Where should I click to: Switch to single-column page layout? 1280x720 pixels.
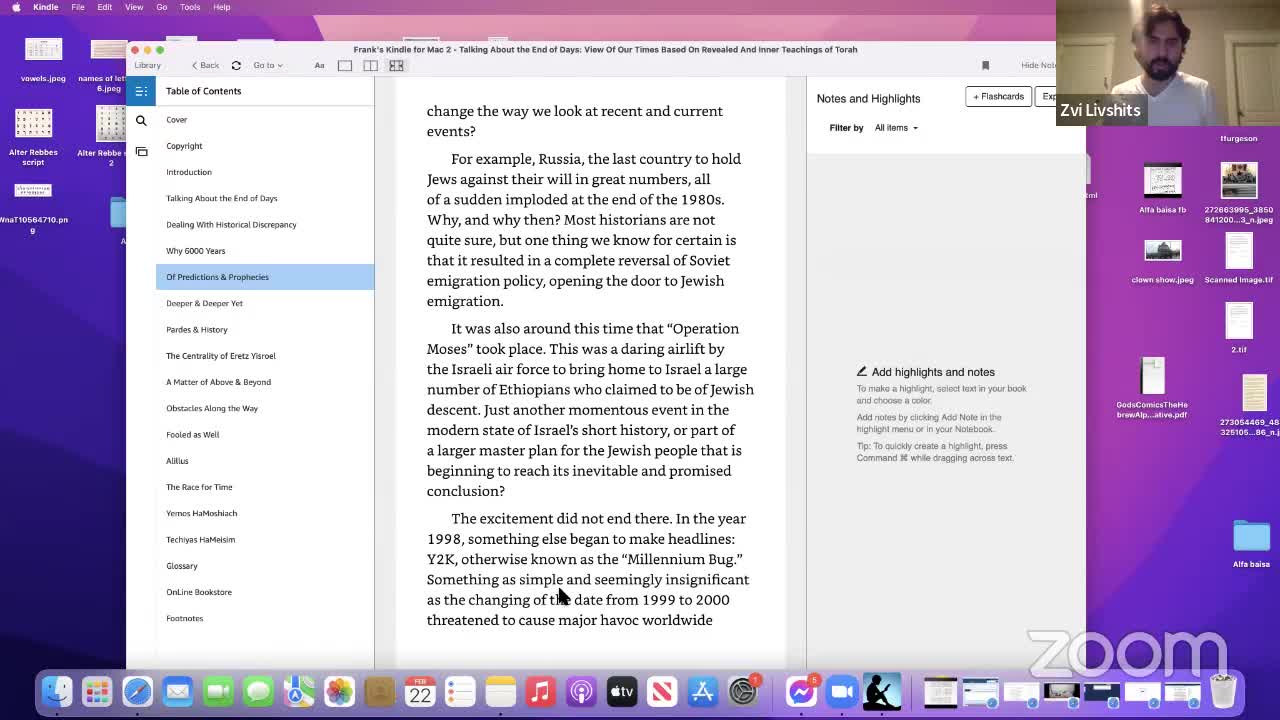pyautogui.click(x=345, y=66)
